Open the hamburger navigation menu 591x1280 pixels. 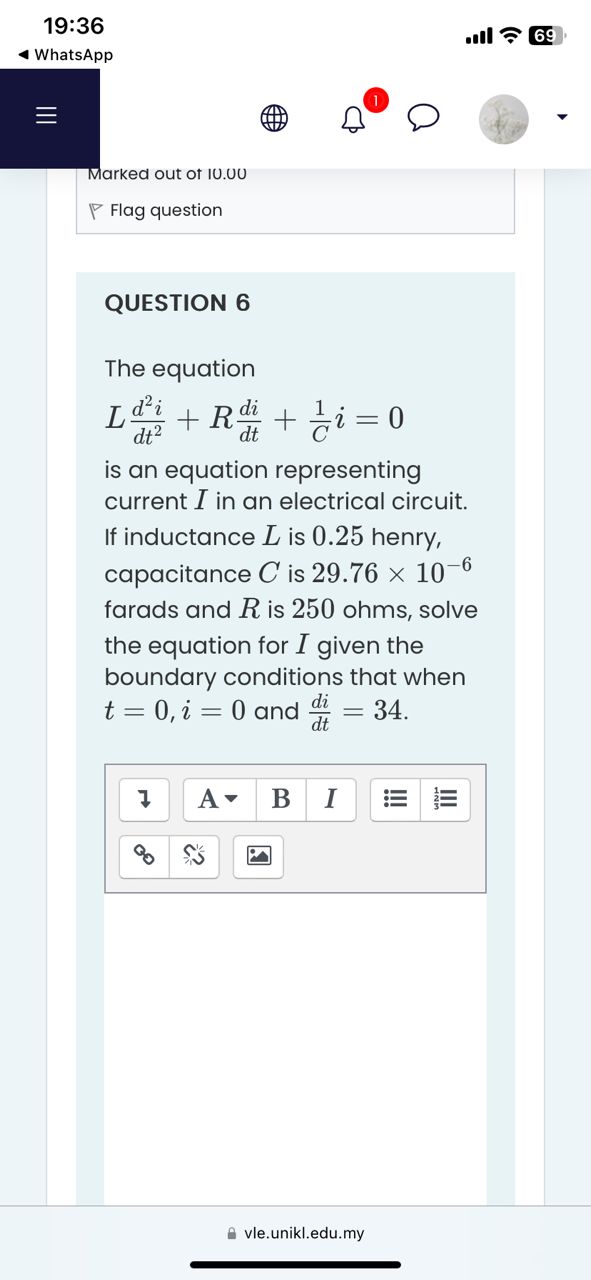click(46, 115)
